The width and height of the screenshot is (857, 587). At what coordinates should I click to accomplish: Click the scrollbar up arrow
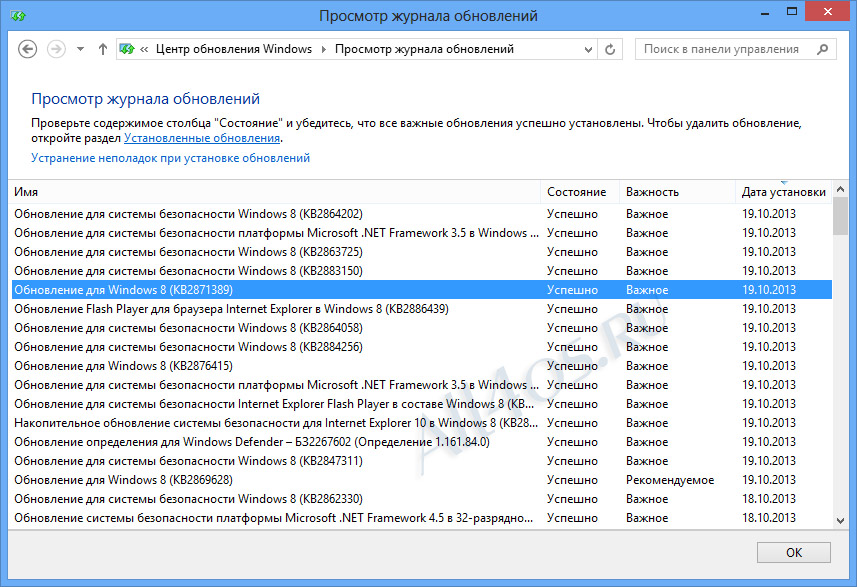point(841,189)
